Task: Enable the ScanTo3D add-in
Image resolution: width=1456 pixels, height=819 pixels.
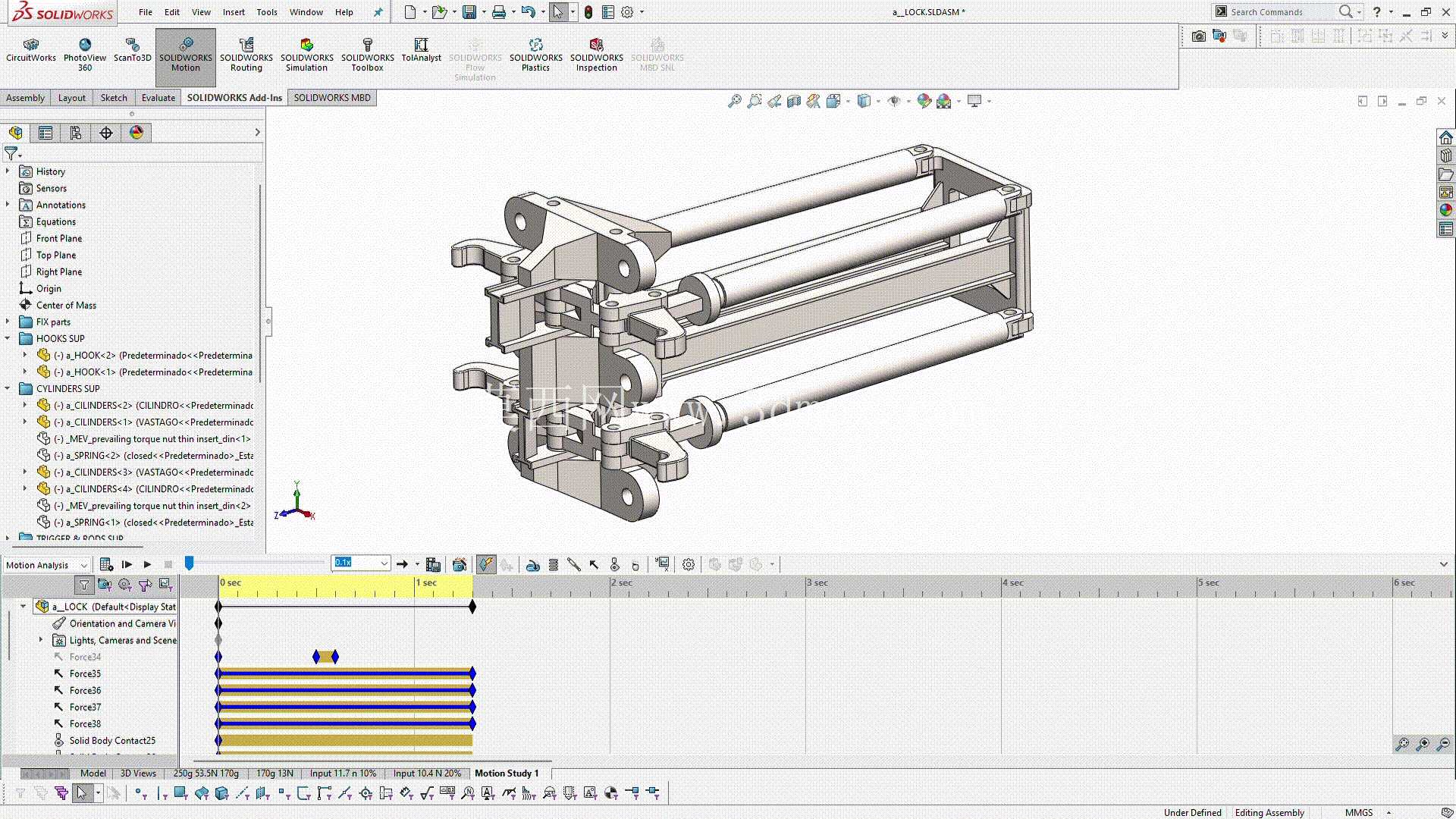Action: point(133,51)
